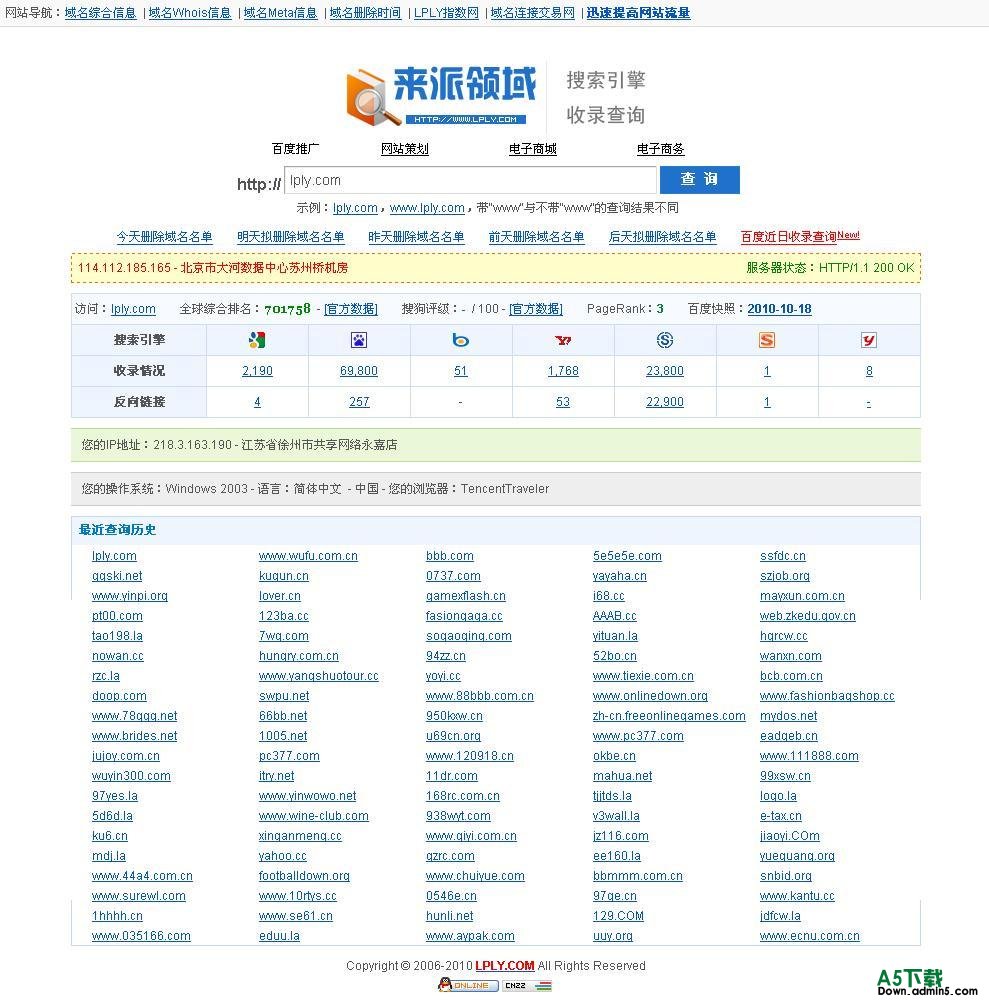
Task: Open 域名Whois信息 navigation link
Action: tap(190, 13)
